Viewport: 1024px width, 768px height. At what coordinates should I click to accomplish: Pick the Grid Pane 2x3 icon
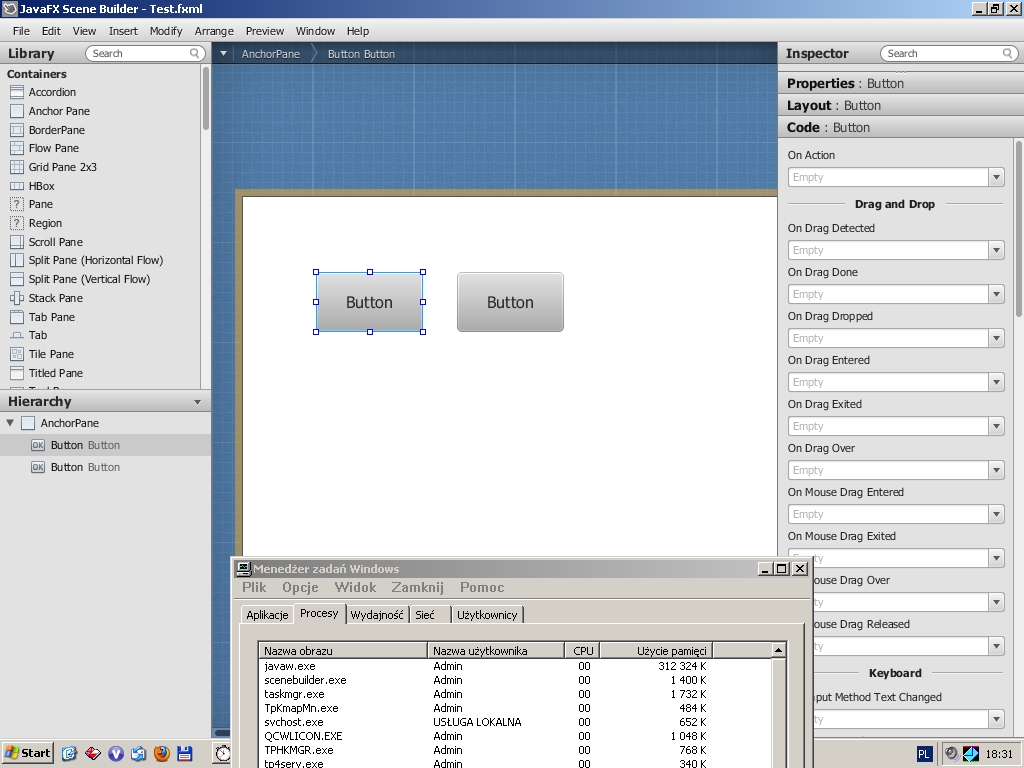tap(17, 167)
